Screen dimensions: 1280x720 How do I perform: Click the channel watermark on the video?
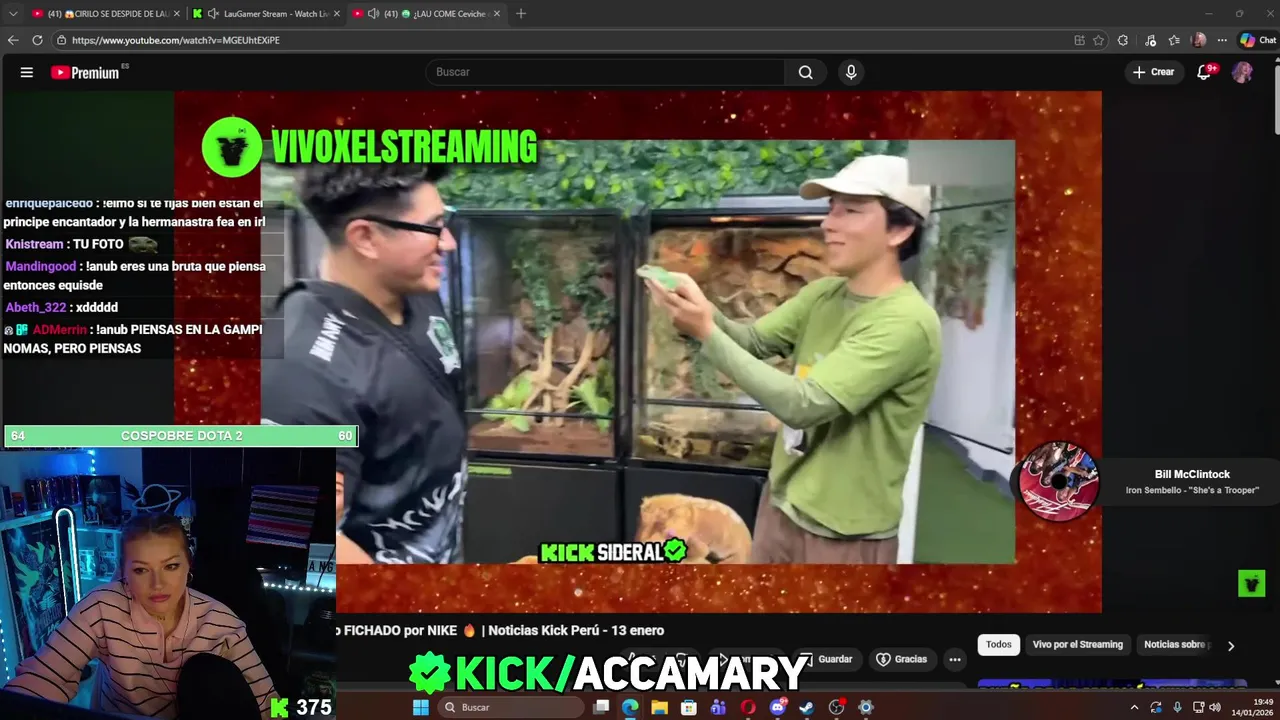point(1251,583)
